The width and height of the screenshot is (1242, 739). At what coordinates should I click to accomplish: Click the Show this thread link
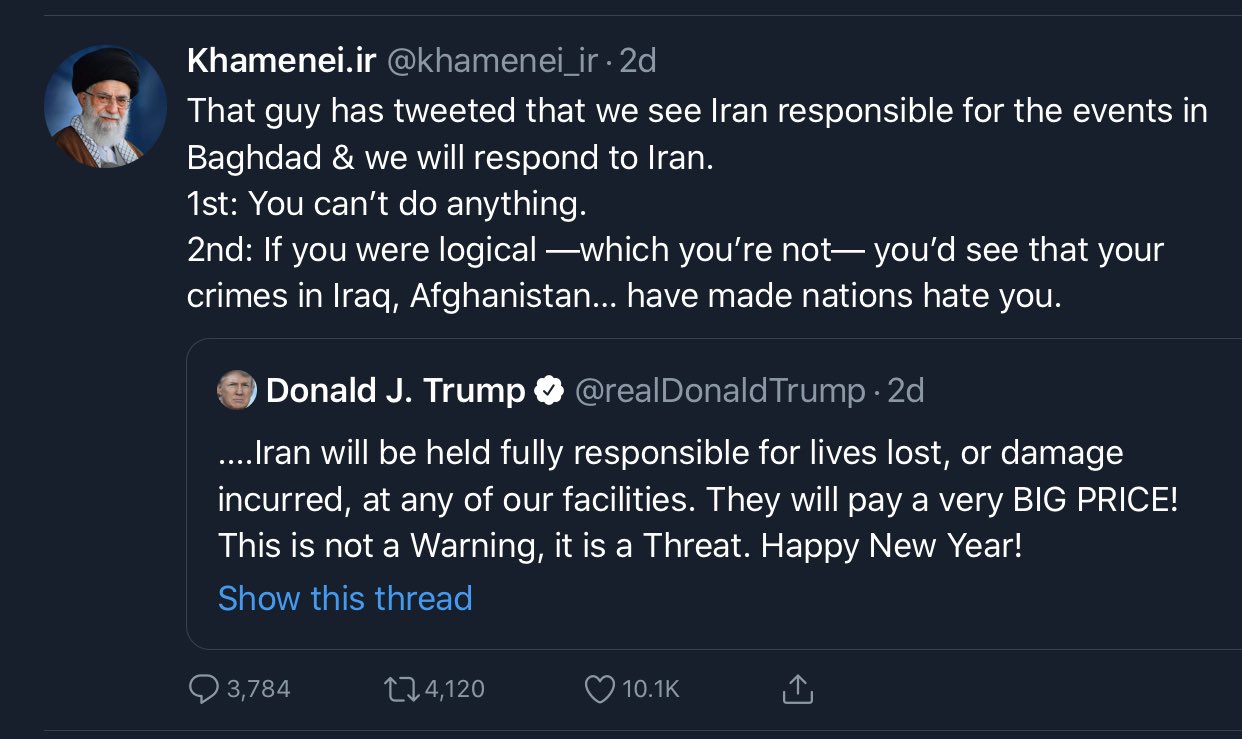point(345,598)
